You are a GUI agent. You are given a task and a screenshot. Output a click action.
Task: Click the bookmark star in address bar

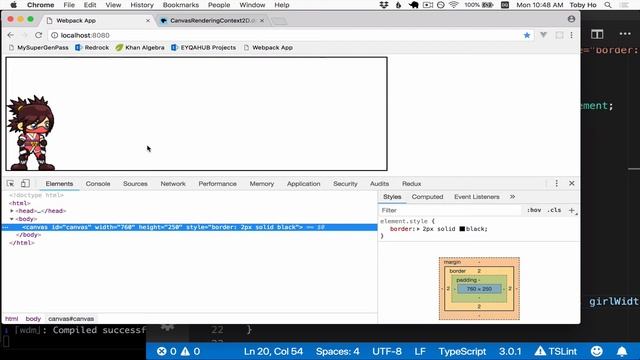click(x=527, y=35)
